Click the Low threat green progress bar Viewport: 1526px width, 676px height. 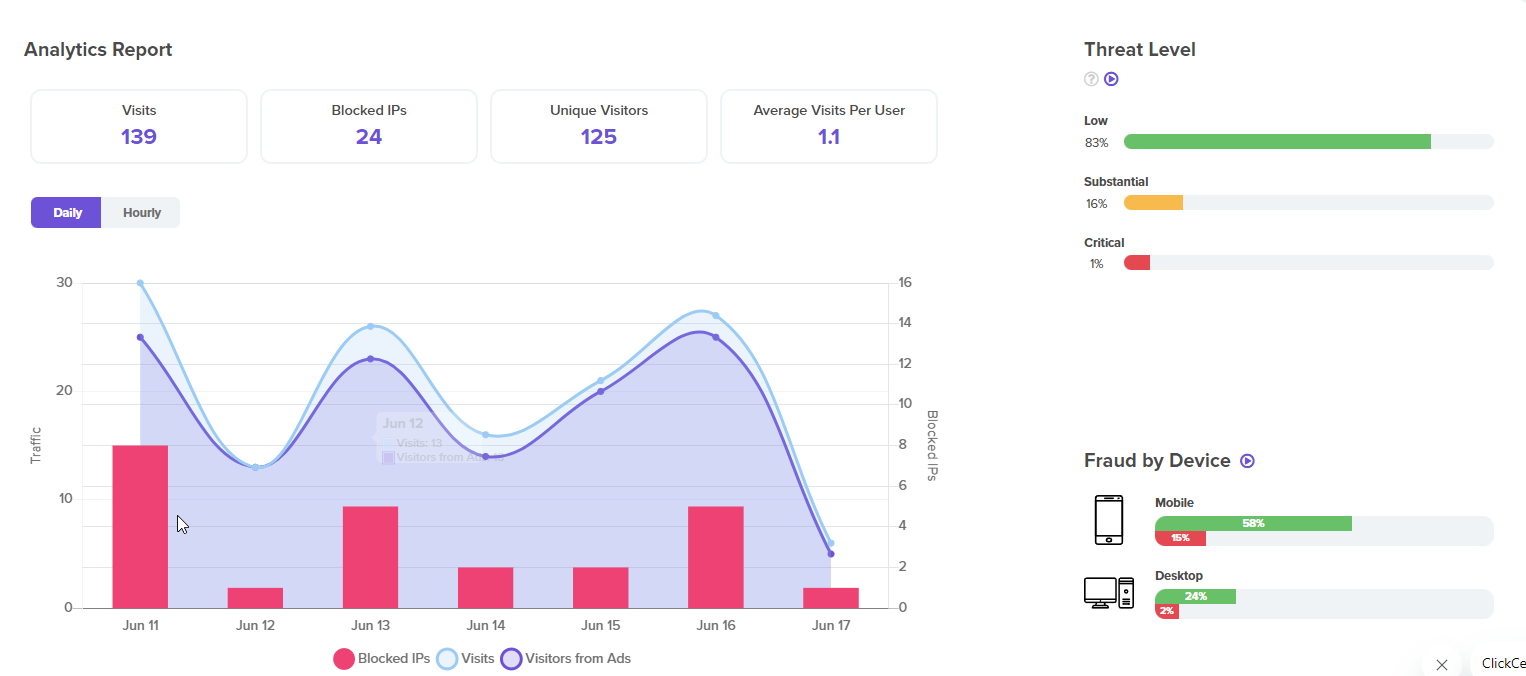tap(1277, 142)
